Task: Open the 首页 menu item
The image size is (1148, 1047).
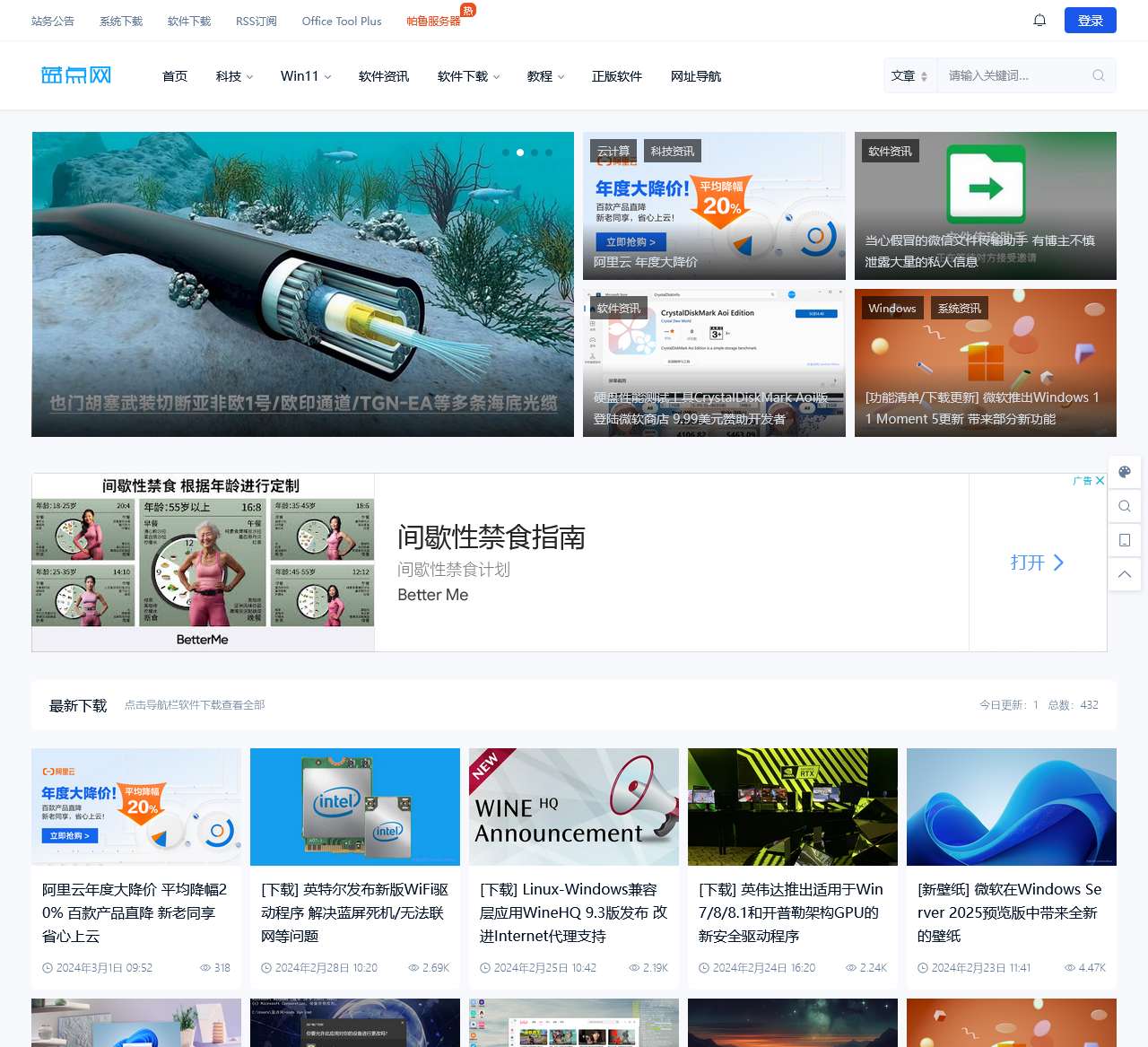Action: (174, 76)
